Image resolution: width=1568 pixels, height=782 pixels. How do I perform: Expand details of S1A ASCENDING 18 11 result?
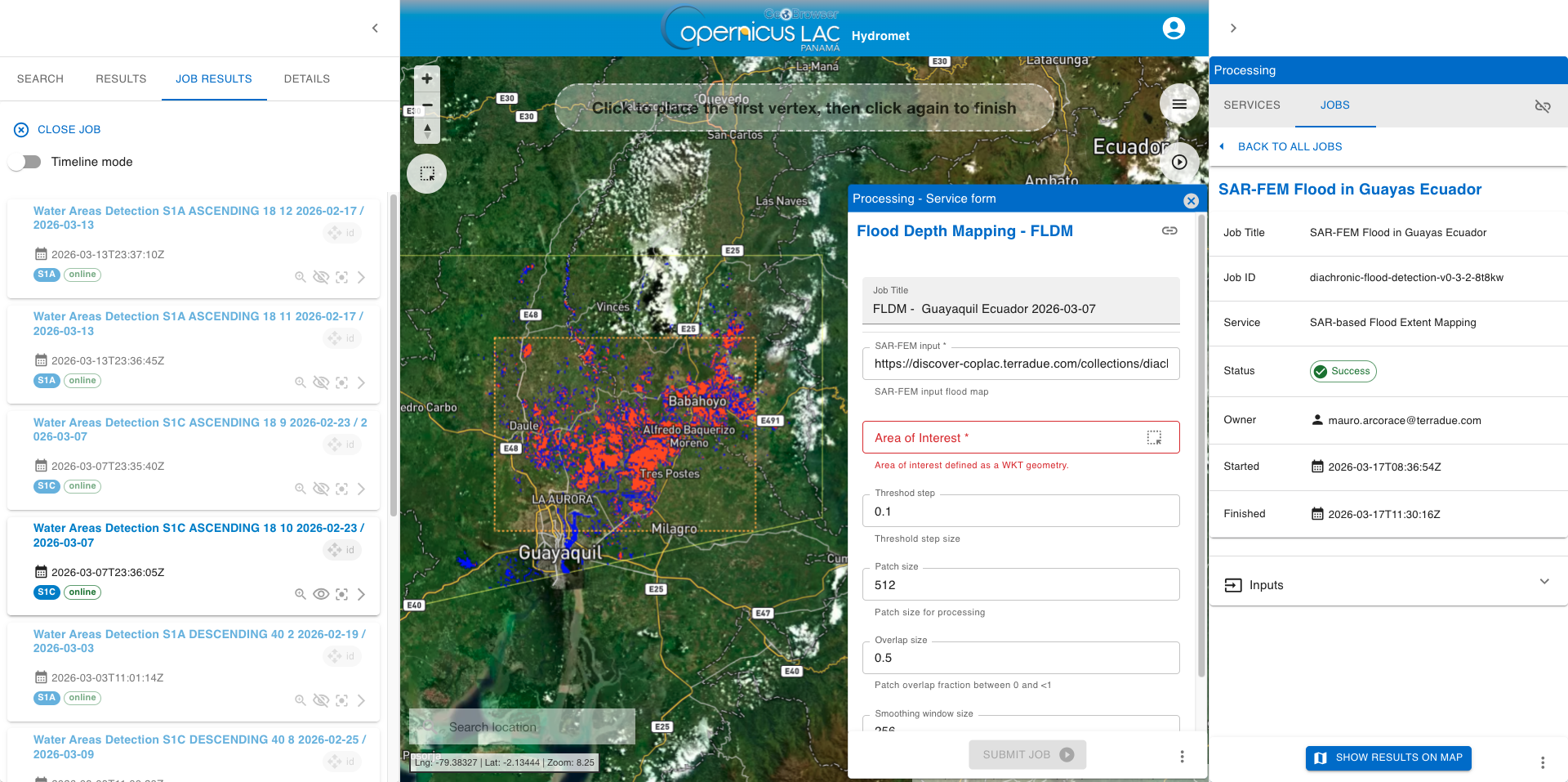[361, 382]
